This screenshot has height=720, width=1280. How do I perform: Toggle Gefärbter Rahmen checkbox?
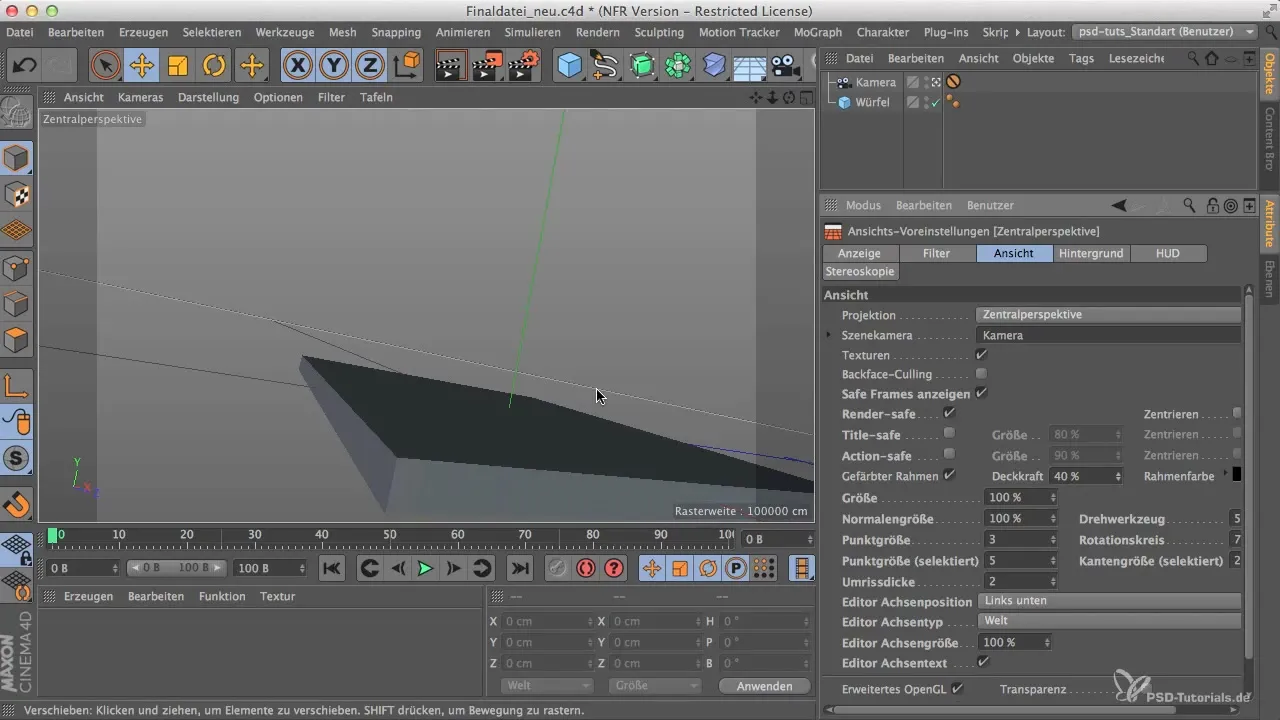[949, 475]
